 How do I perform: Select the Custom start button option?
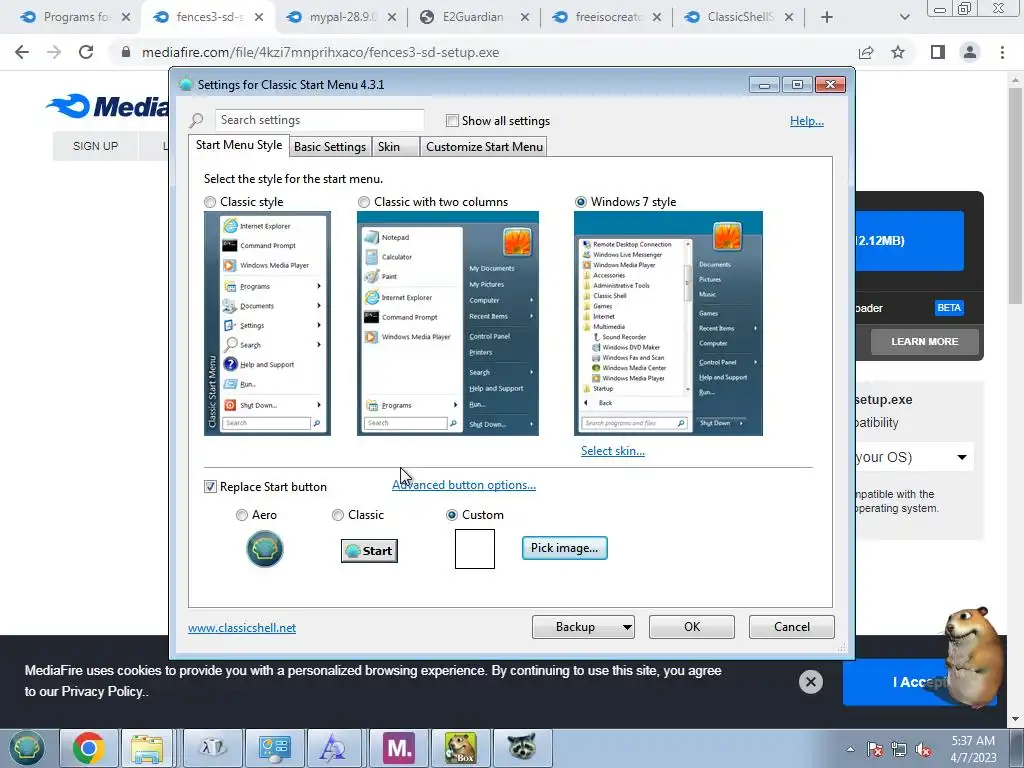point(451,515)
